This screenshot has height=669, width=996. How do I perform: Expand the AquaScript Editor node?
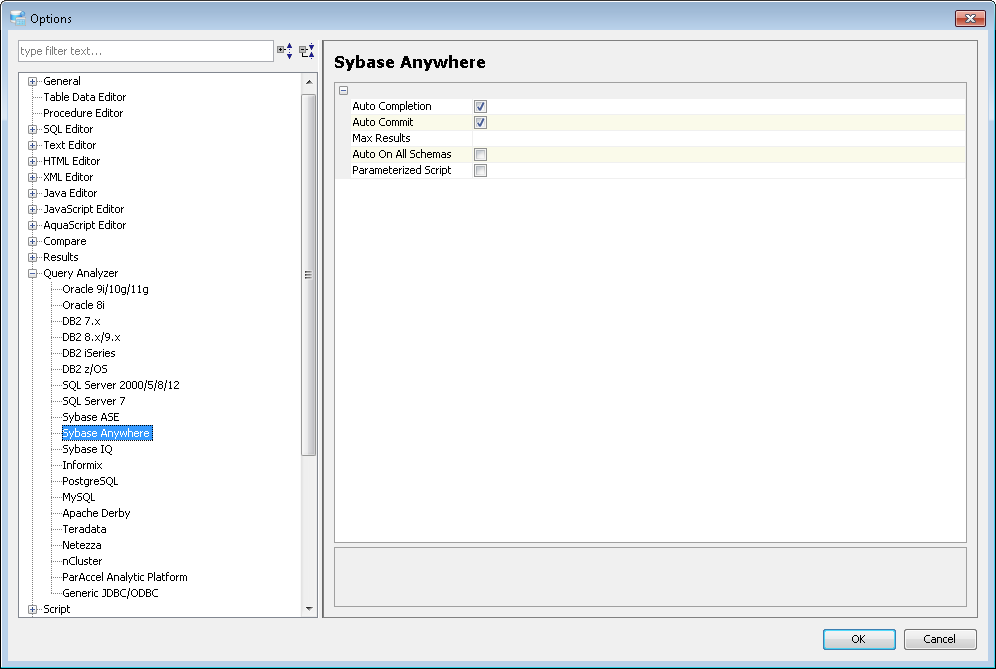click(32, 226)
